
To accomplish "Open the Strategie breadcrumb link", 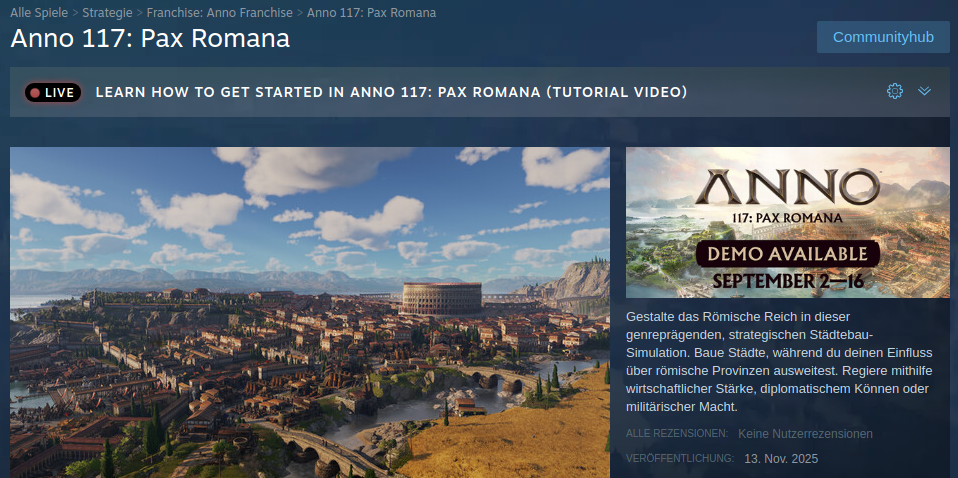I will 108,12.
